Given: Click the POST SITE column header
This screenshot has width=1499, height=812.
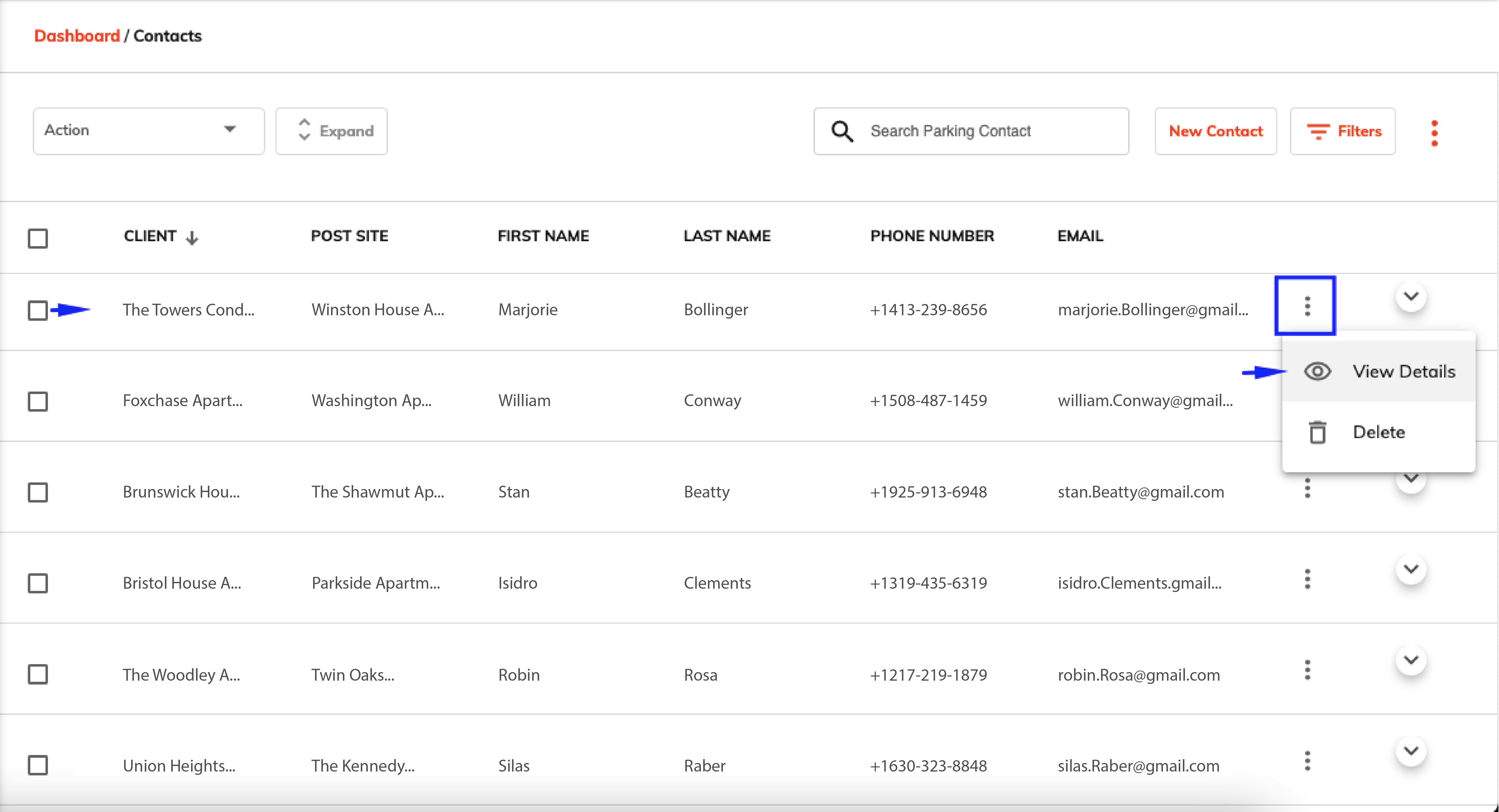Looking at the screenshot, I should coord(349,236).
